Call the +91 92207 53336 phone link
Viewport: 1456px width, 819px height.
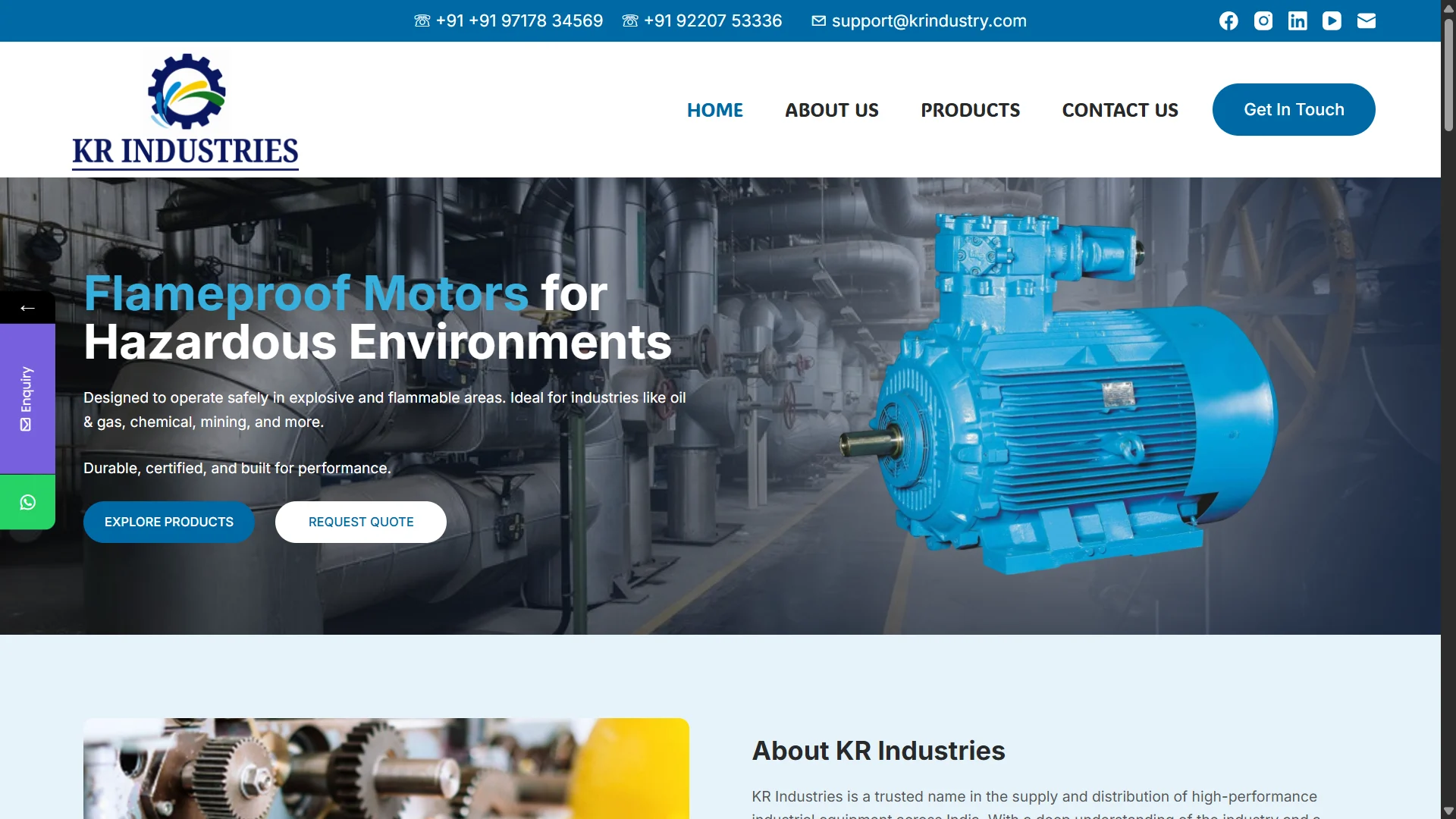click(x=712, y=20)
